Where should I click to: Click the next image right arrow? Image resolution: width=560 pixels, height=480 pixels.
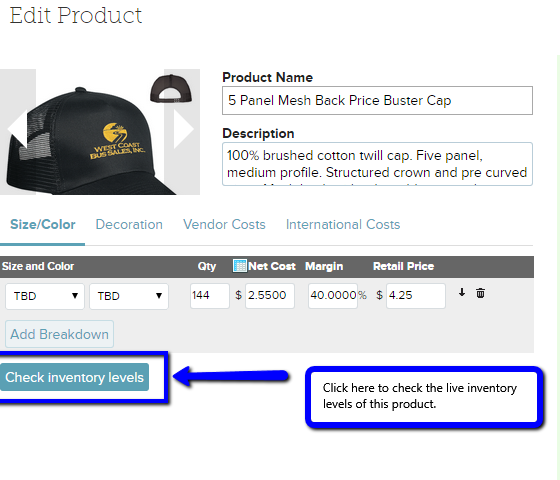click(x=183, y=129)
